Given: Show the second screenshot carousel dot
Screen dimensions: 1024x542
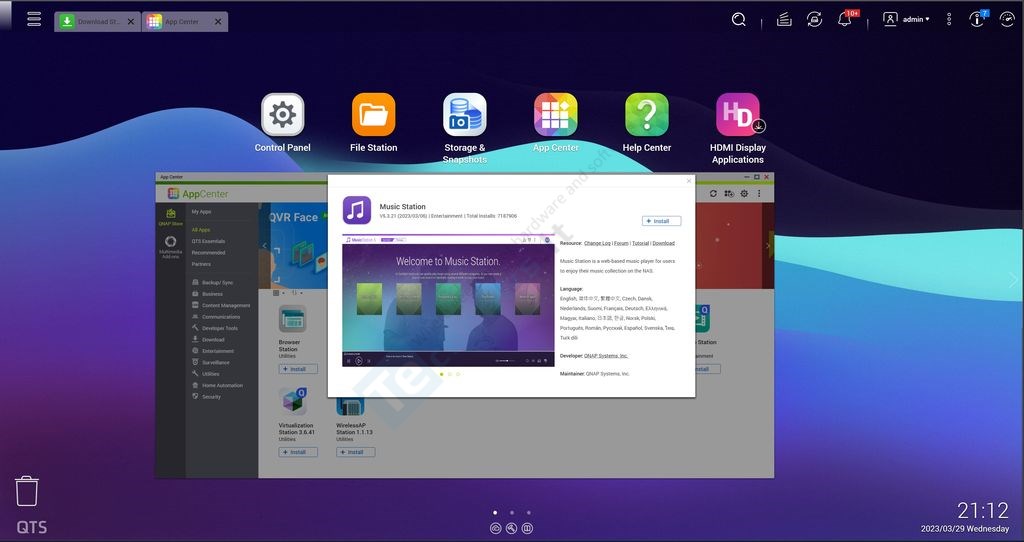Looking at the screenshot, I should [449, 374].
